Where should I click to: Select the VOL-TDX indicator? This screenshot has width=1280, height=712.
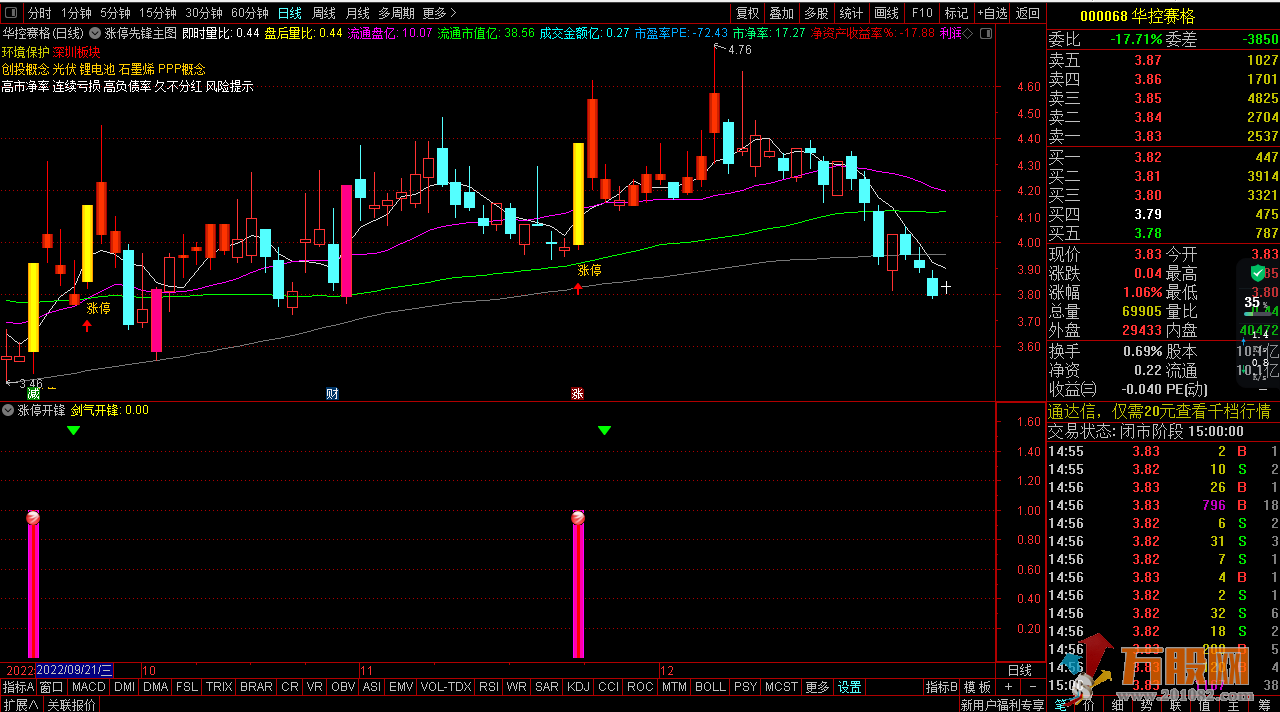446,687
